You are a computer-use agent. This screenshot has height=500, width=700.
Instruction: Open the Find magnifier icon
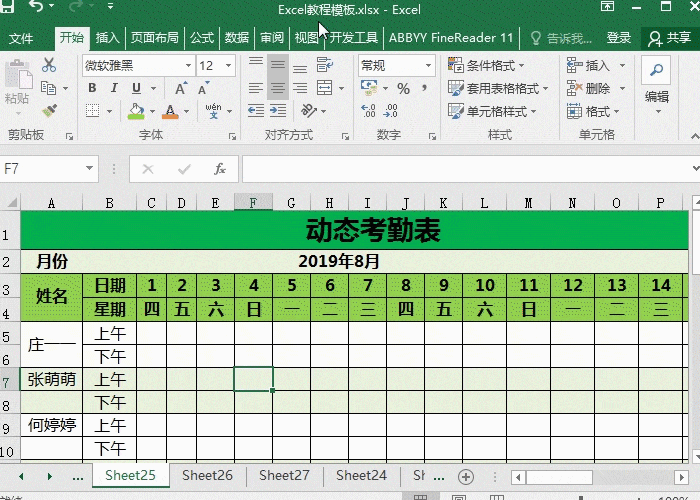(x=656, y=71)
